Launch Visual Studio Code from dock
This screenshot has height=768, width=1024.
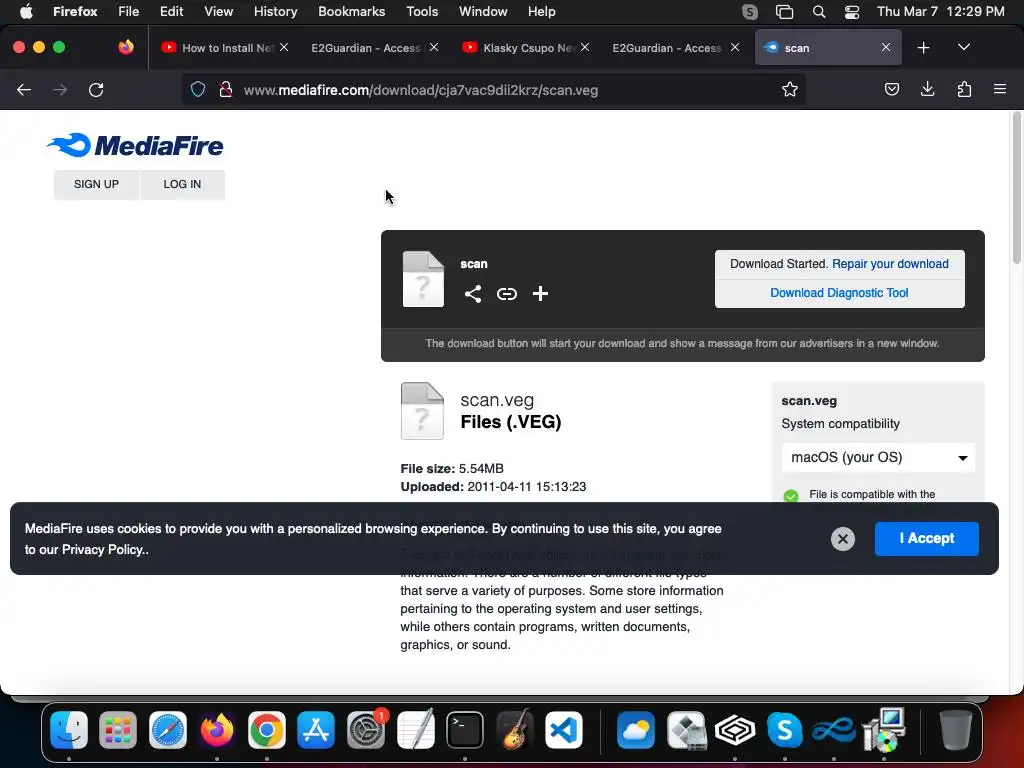564,729
